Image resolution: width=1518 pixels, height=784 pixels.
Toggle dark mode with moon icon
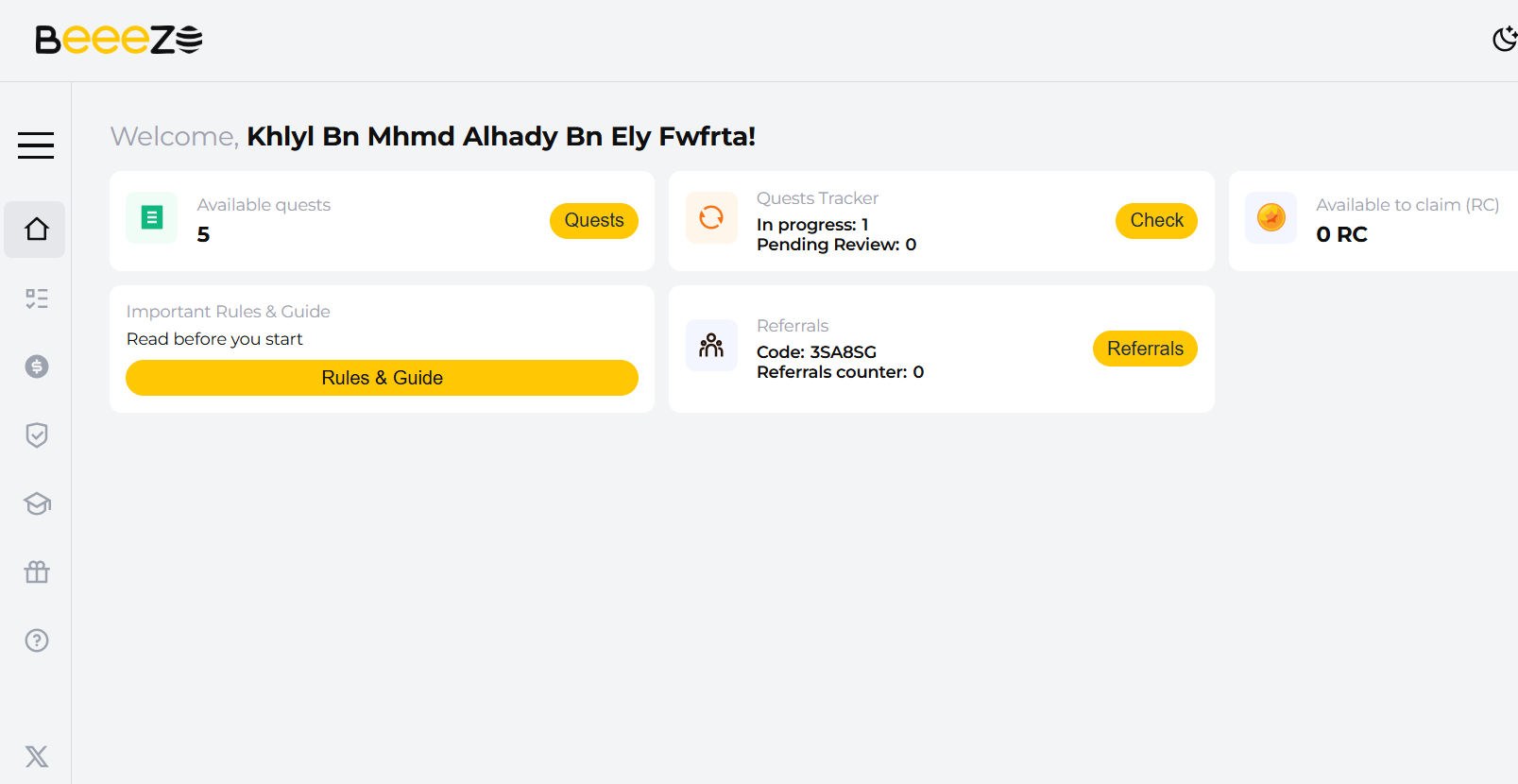1504,39
